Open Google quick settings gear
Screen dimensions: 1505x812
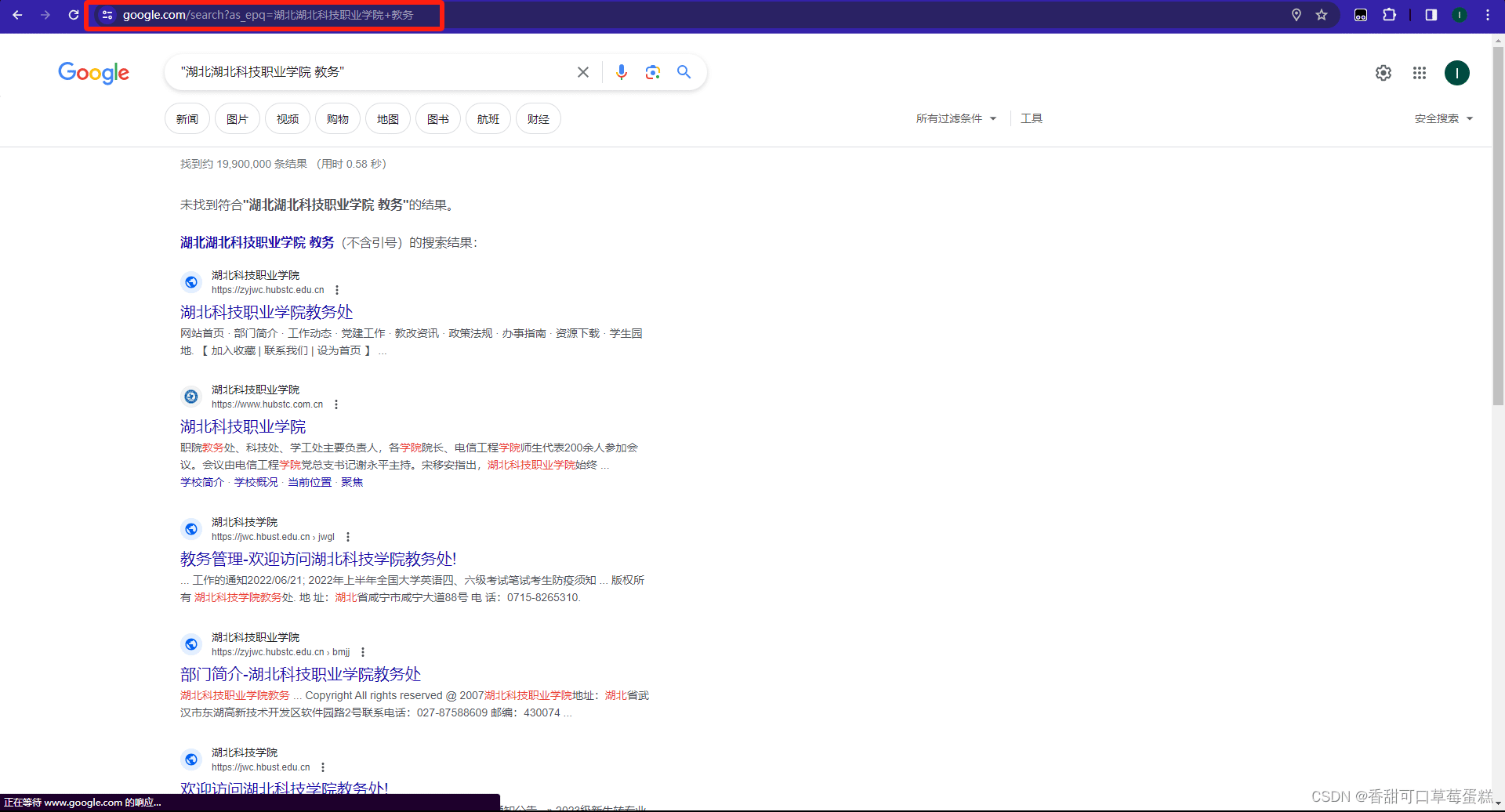pos(1384,73)
